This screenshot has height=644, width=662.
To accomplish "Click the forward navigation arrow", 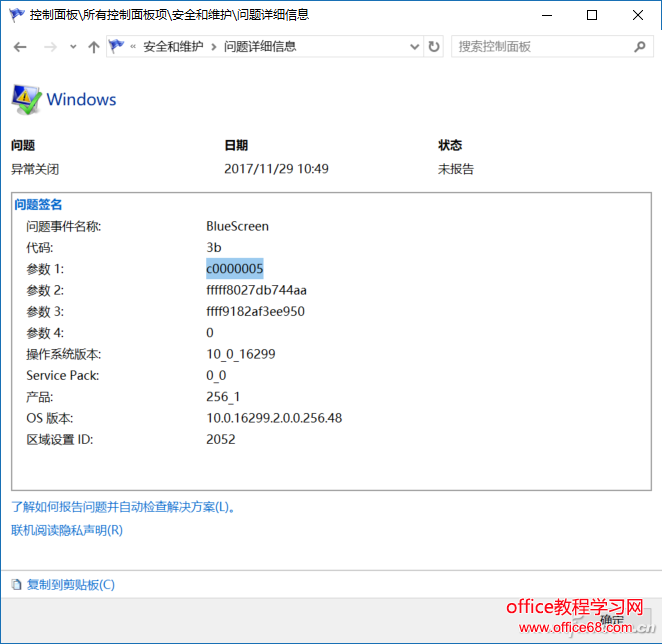I will tap(50, 47).
